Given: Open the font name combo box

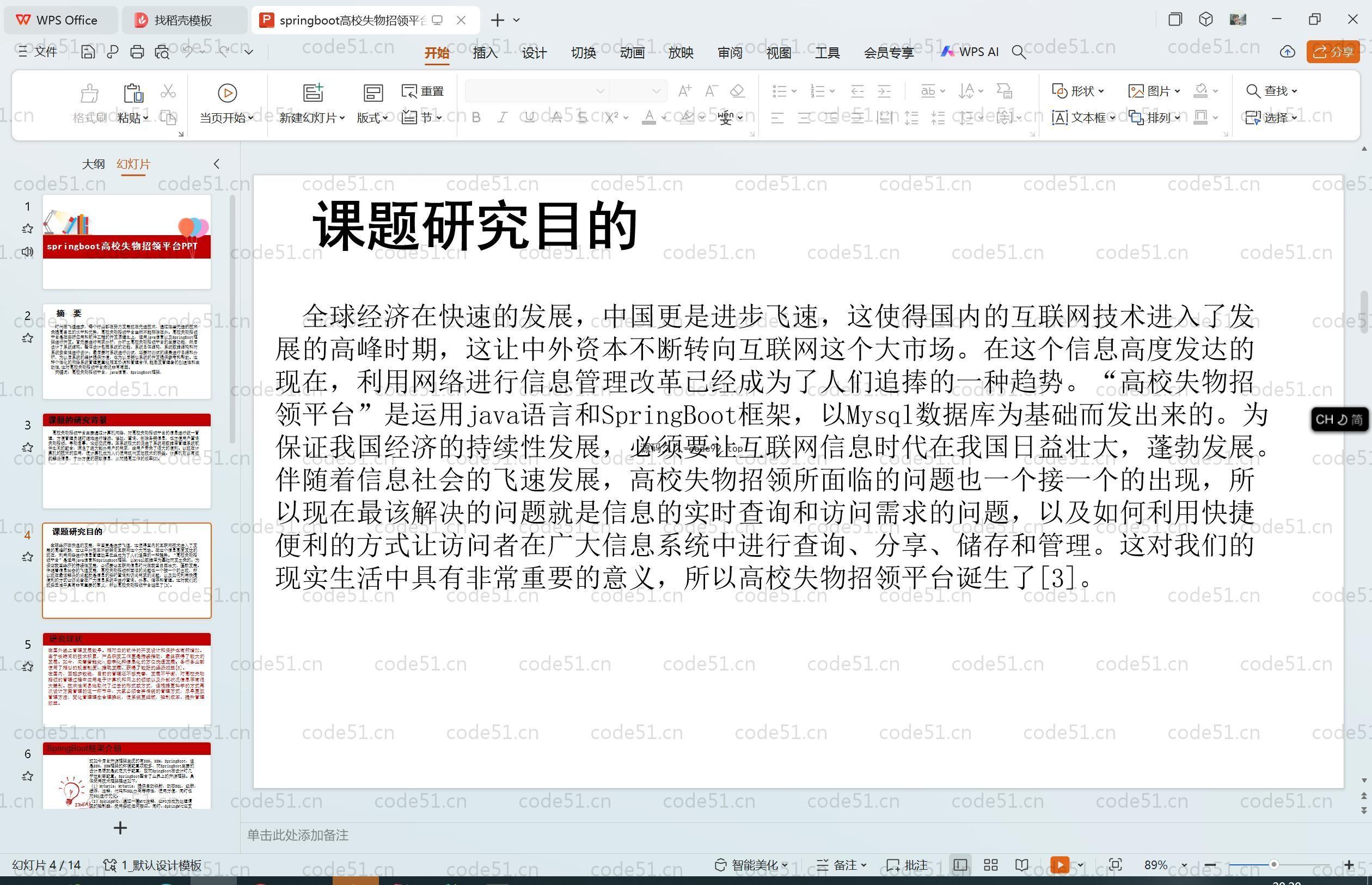Looking at the screenshot, I should pyautogui.click(x=536, y=91).
